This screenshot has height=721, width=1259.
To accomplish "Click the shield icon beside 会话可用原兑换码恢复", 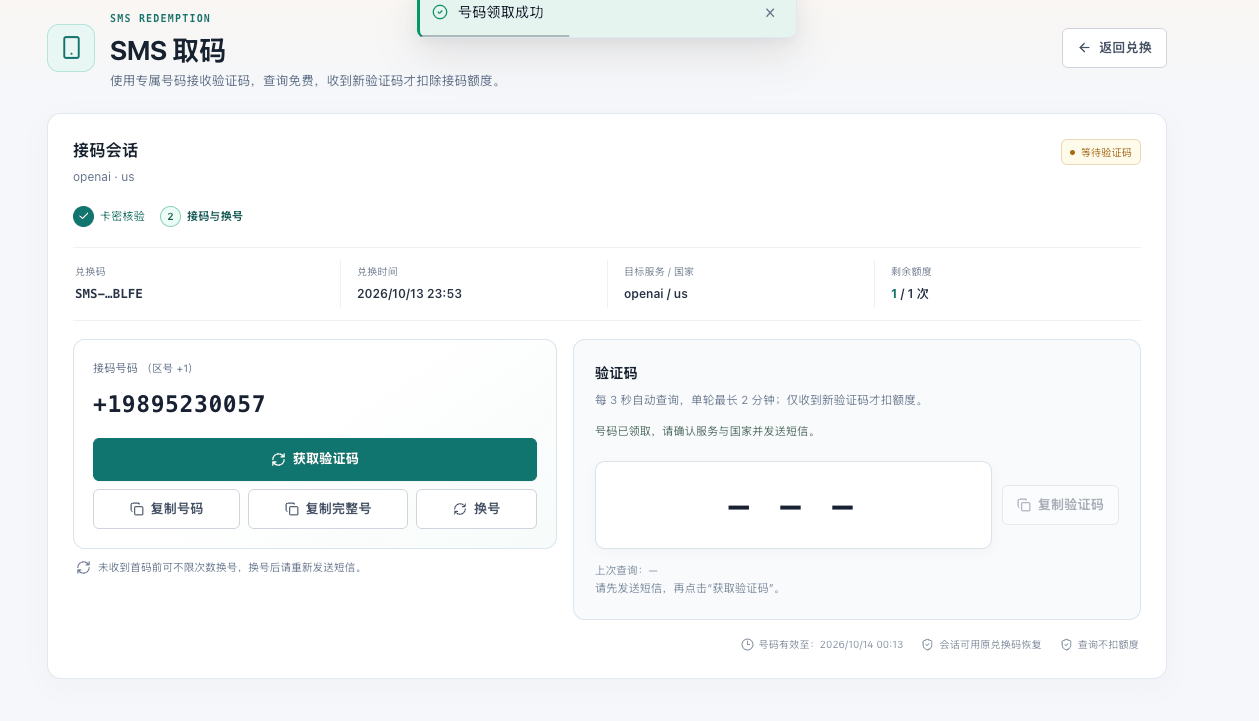I will [x=927, y=645].
